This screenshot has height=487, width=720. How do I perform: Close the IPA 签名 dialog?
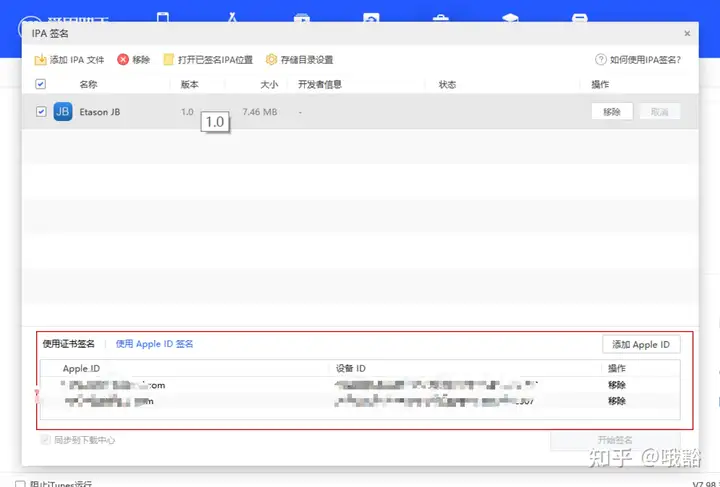click(x=687, y=34)
